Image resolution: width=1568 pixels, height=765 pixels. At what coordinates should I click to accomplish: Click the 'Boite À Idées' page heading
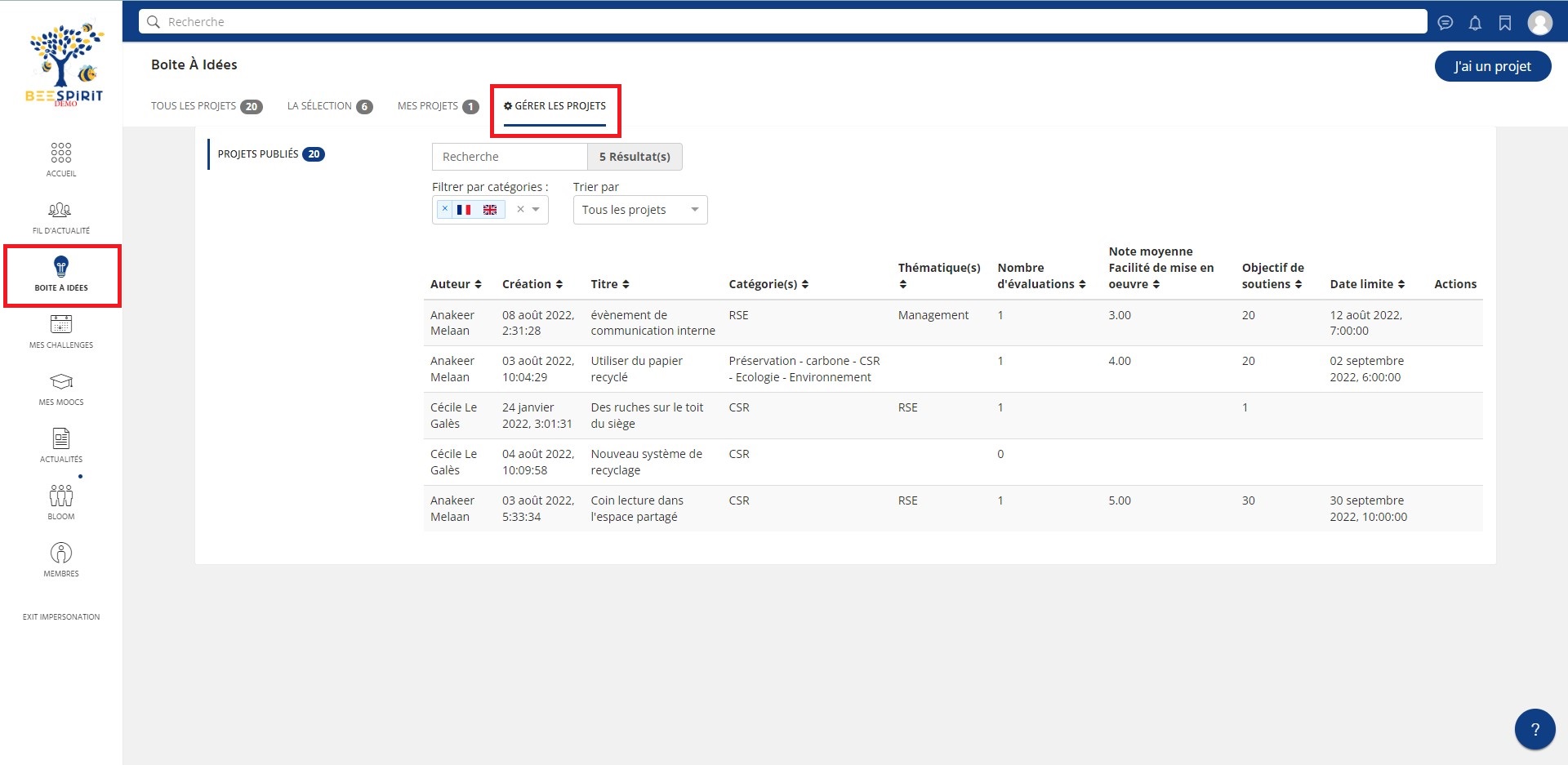point(194,64)
